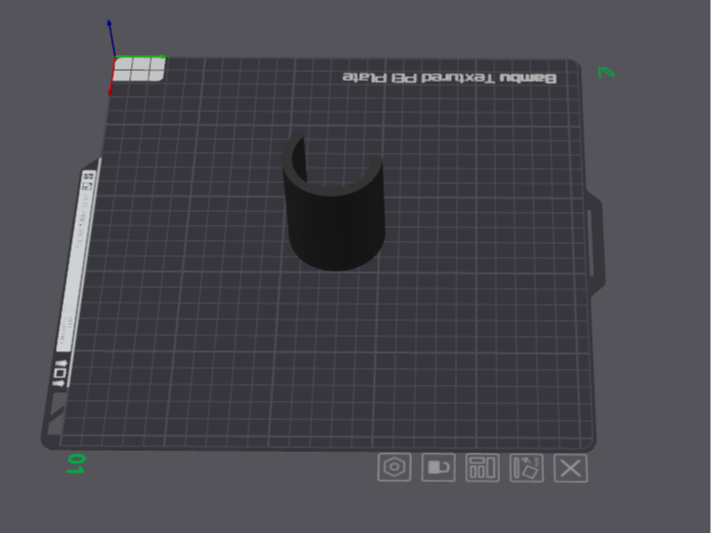The width and height of the screenshot is (711, 533).
Task: Click the green plate number 01
Action: (75, 464)
